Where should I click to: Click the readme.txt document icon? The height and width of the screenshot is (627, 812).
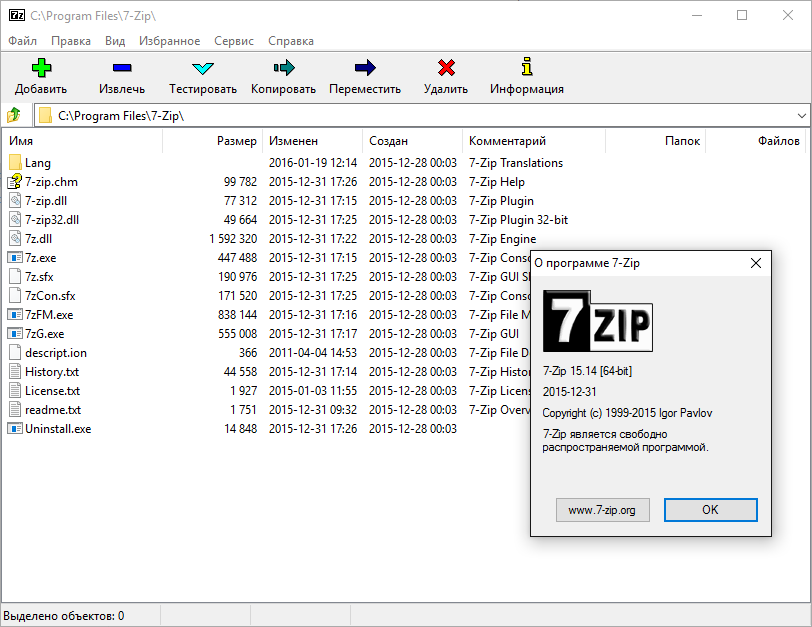pos(15,410)
